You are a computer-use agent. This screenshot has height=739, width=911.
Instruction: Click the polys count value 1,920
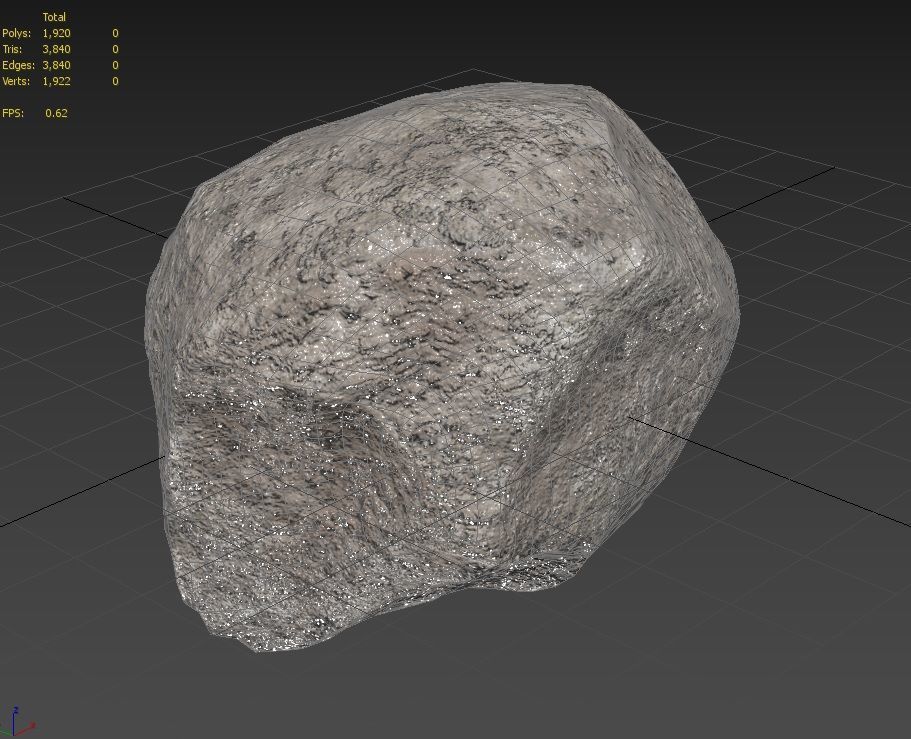(56, 33)
